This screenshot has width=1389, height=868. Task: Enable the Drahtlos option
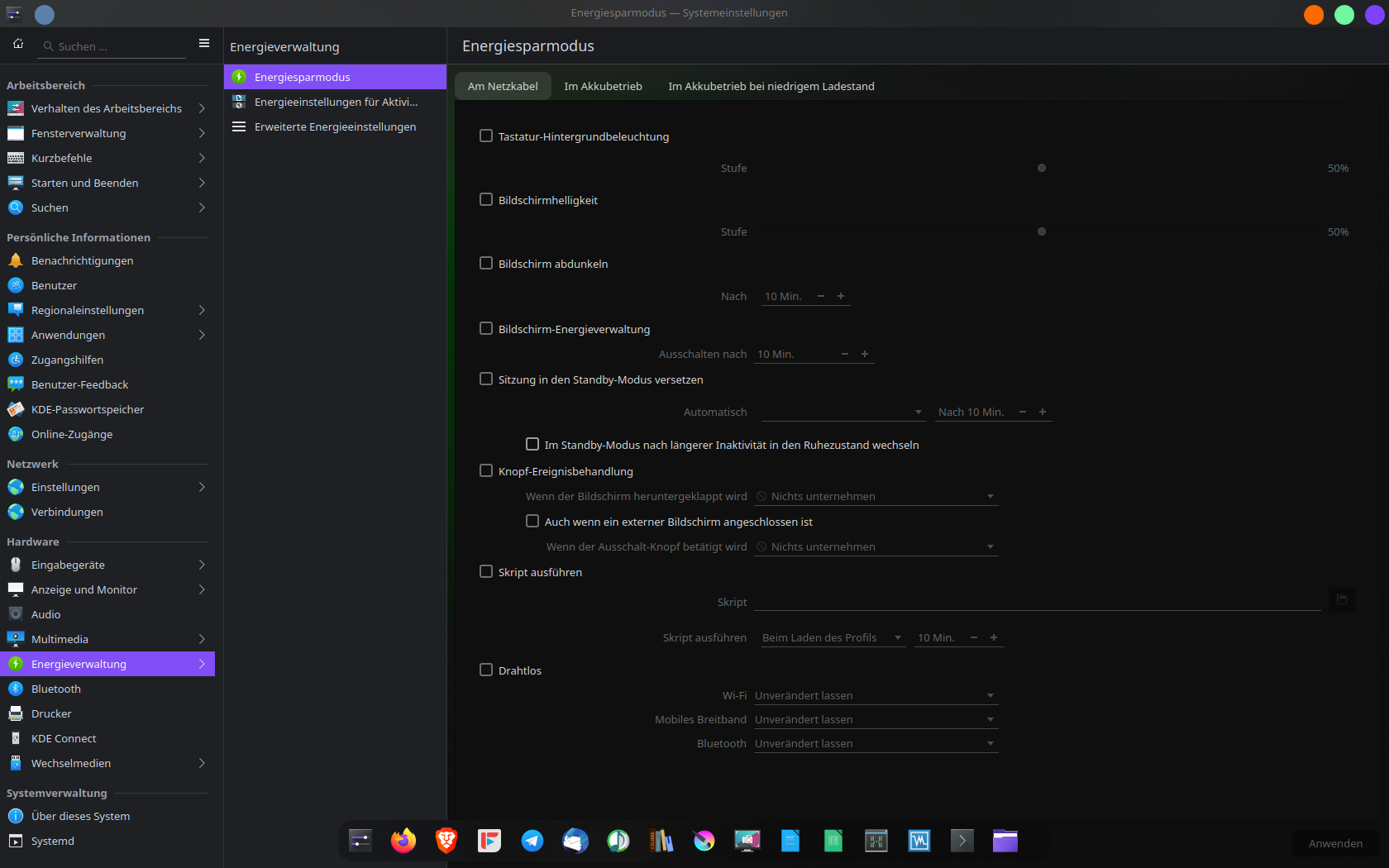coord(485,670)
